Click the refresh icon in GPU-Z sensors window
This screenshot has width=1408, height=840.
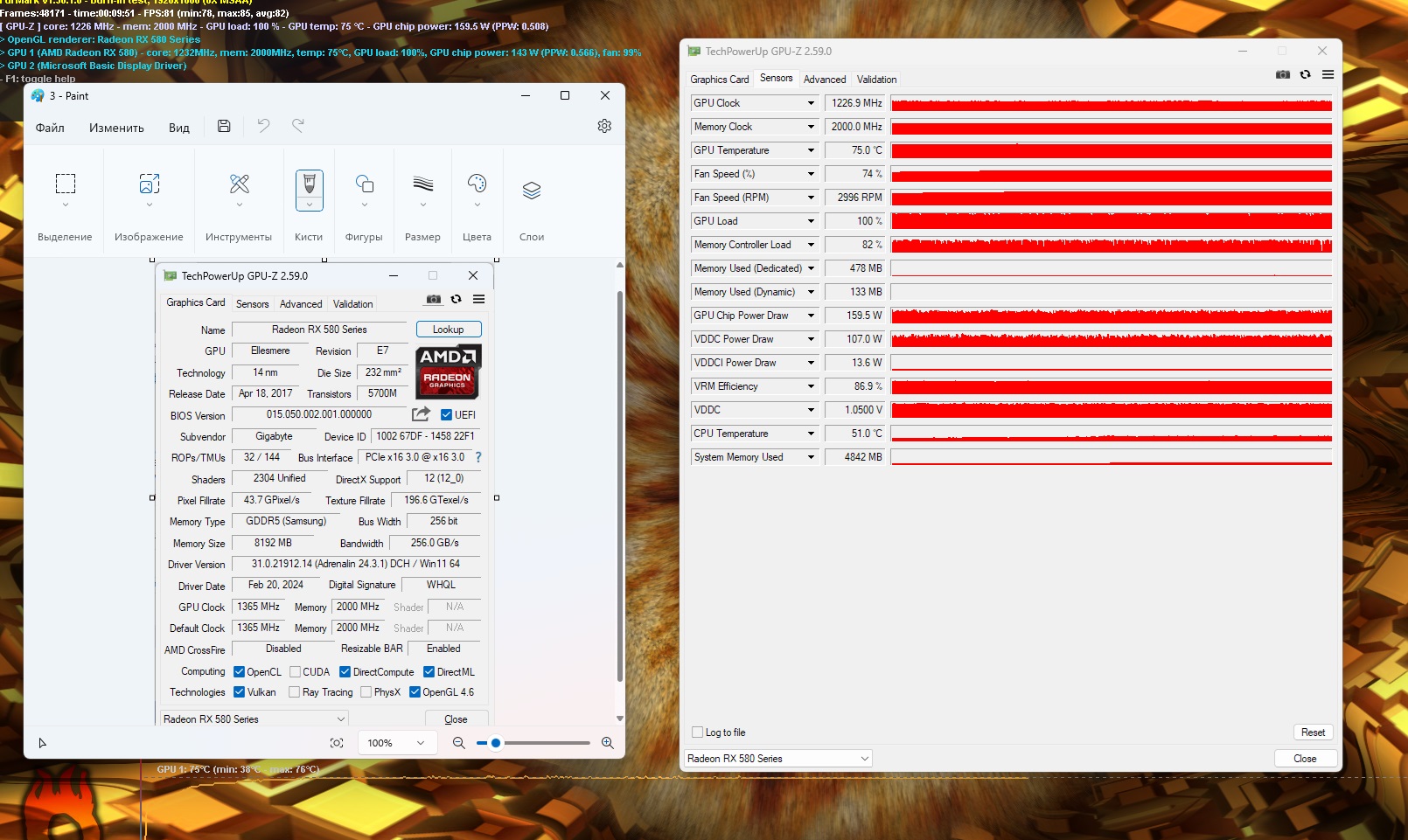tap(1305, 75)
